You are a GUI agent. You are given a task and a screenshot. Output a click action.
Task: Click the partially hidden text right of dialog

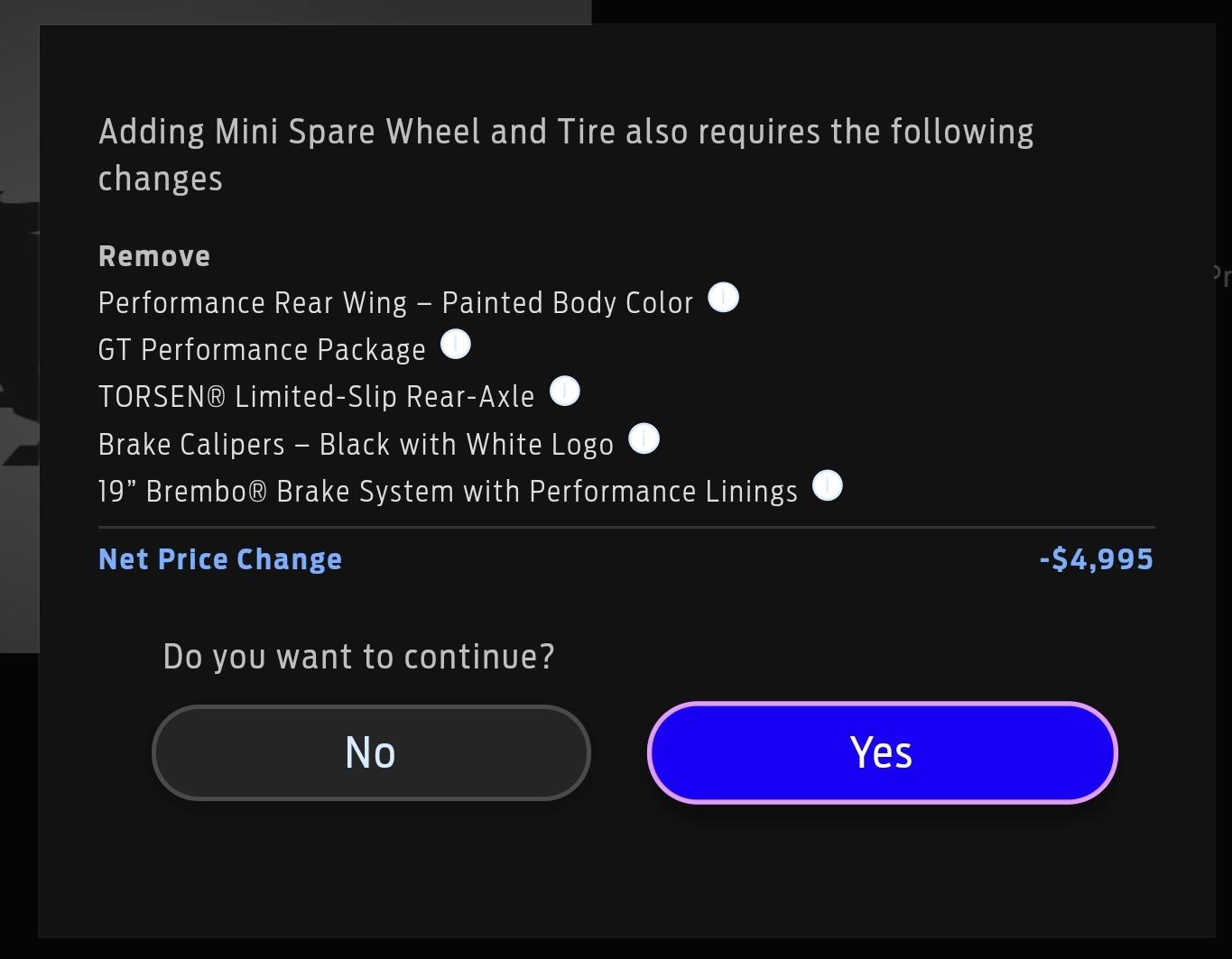pyautogui.click(x=1224, y=275)
